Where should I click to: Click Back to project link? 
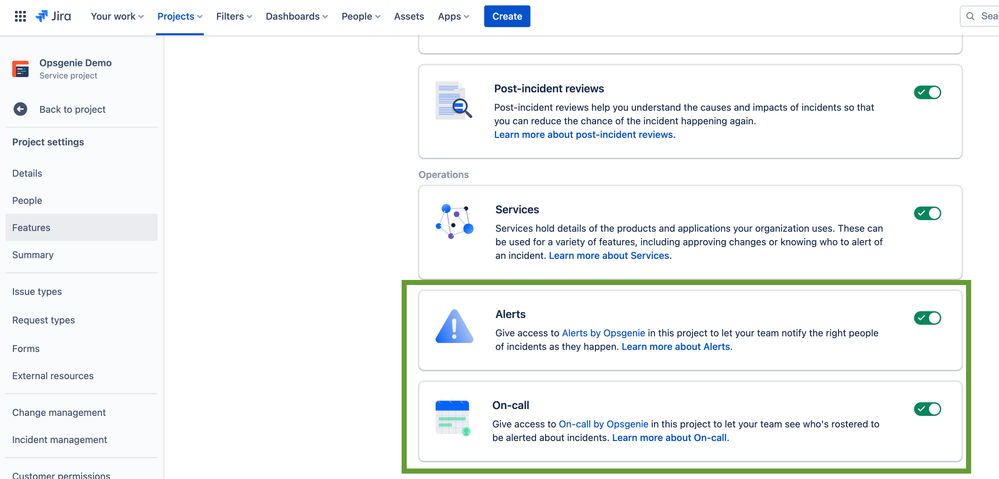pos(72,110)
